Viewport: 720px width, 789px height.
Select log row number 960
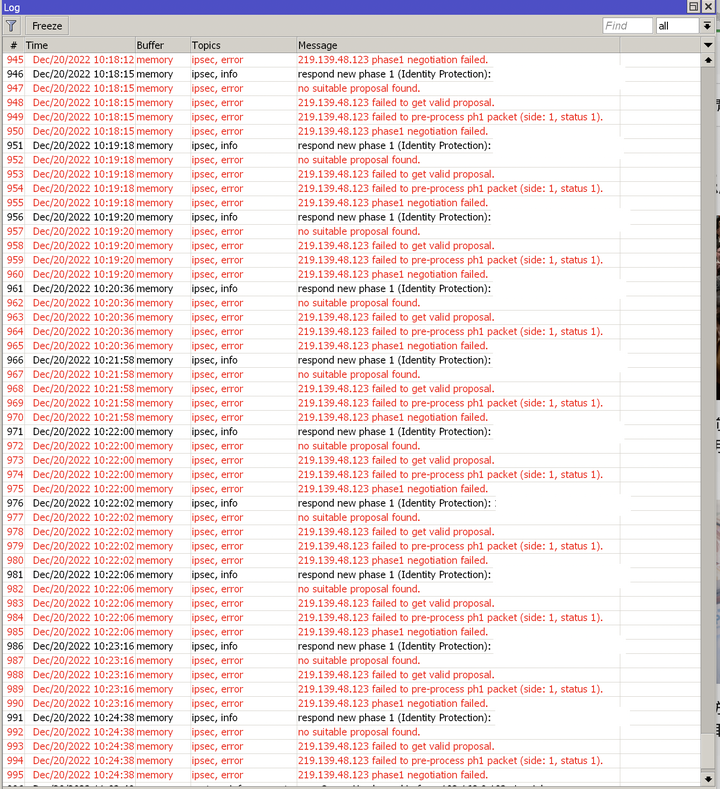pyautogui.click(x=15, y=274)
